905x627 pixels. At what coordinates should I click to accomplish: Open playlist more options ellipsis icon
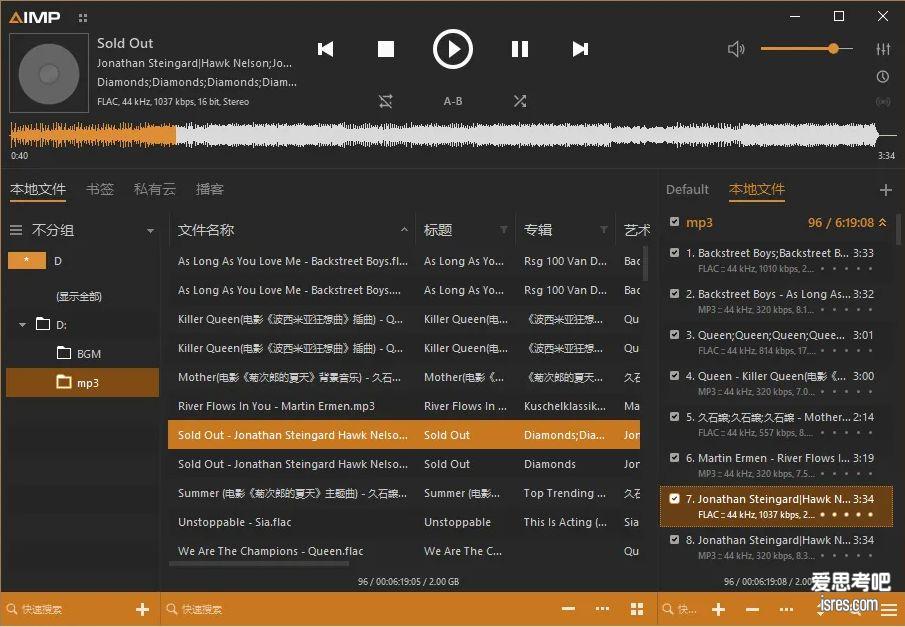coord(786,609)
